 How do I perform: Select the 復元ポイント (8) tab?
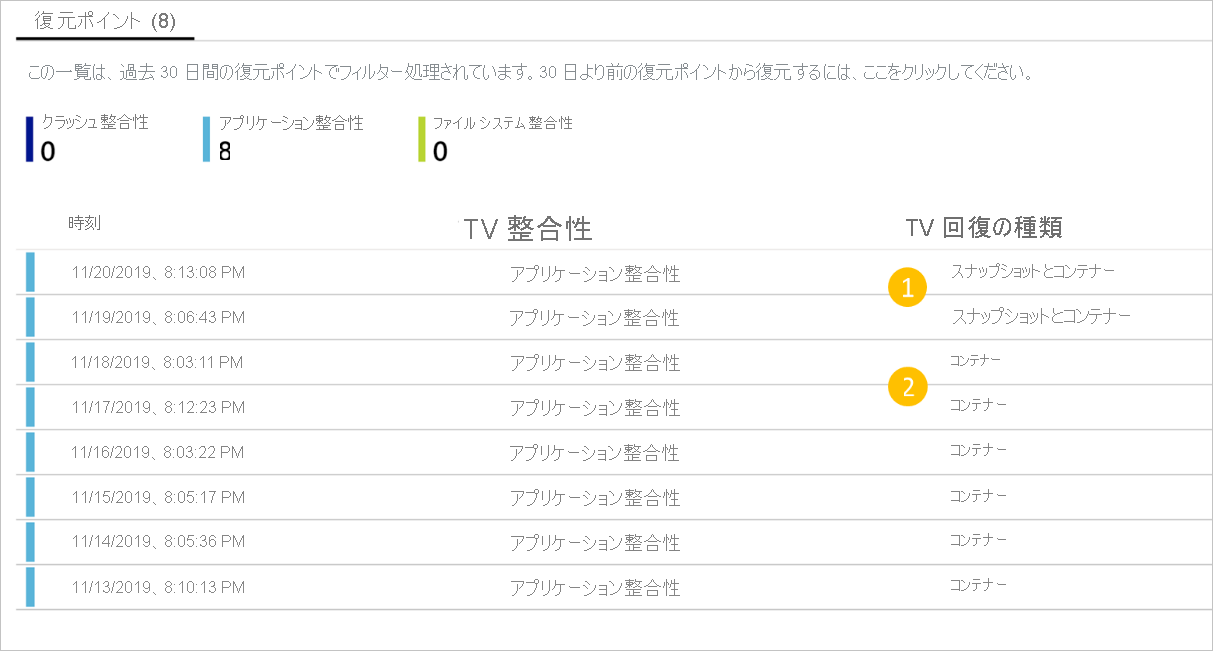click(x=105, y=21)
